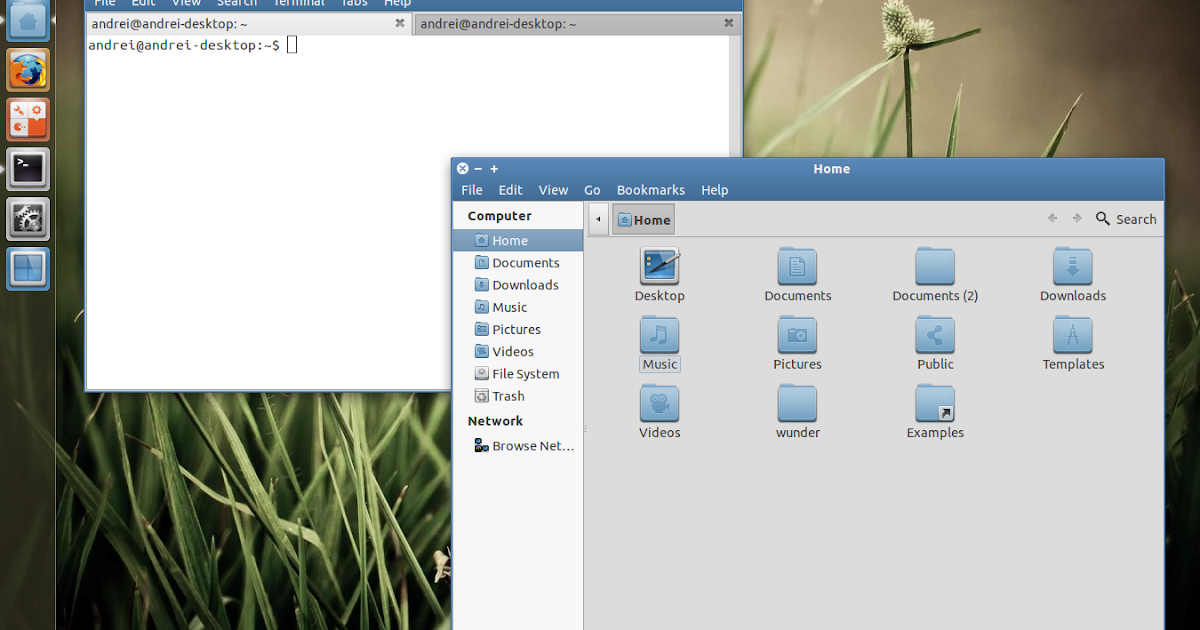This screenshot has height=630, width=1200.
Task: Collapse the Network section in sidebar
Action: (x=495, y=420)
